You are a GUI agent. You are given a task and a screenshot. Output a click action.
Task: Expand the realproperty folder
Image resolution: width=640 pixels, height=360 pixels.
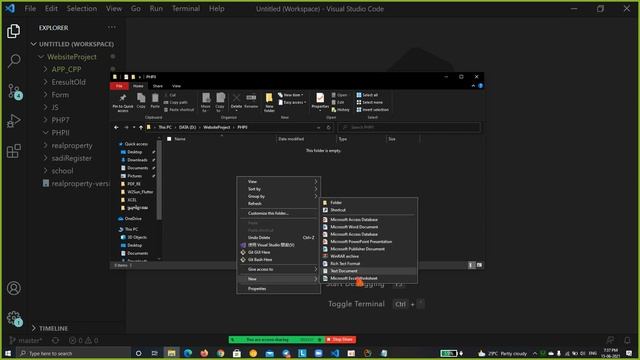(45, 145)
